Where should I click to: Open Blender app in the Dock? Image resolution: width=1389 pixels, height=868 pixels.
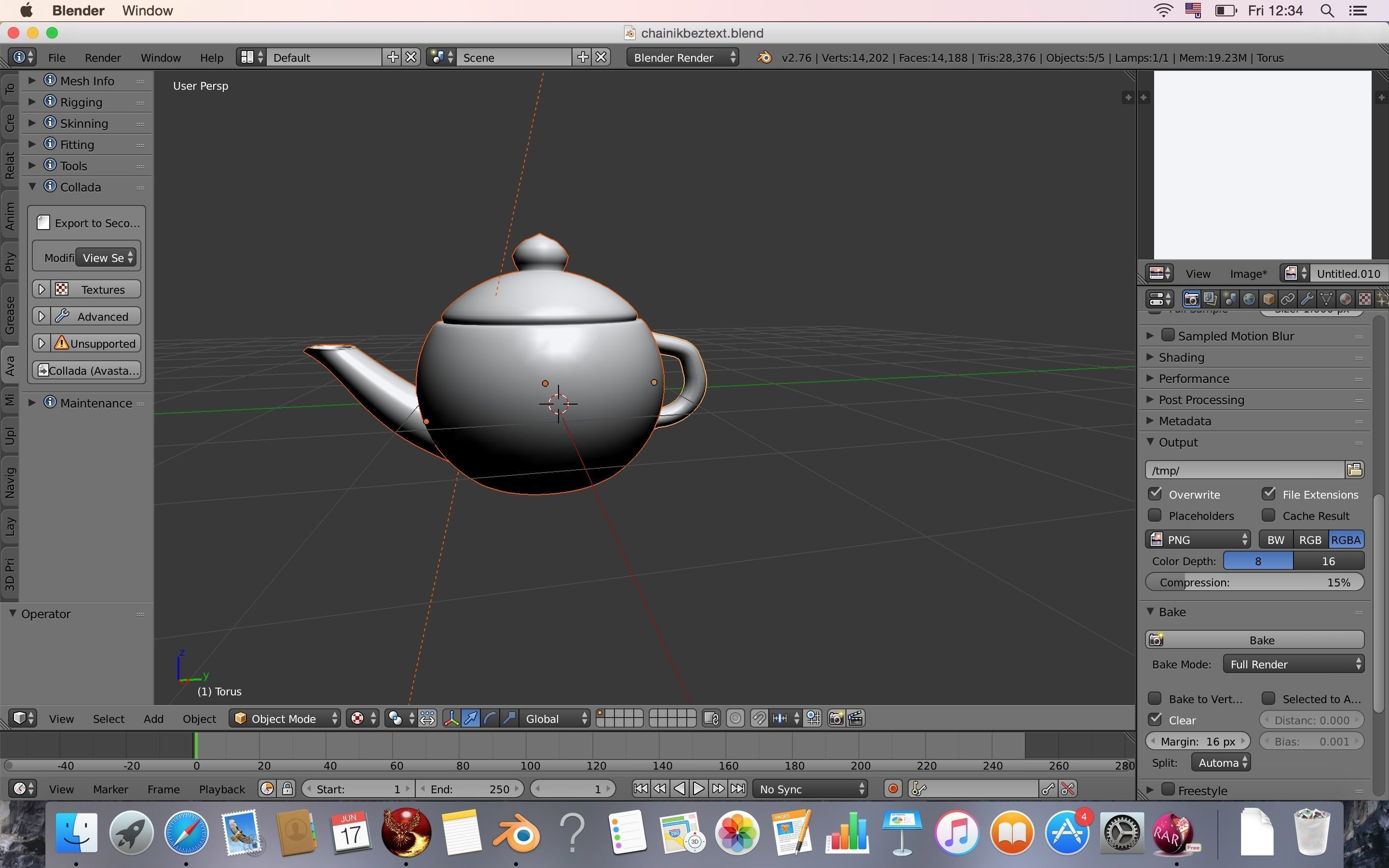[516, 833]
